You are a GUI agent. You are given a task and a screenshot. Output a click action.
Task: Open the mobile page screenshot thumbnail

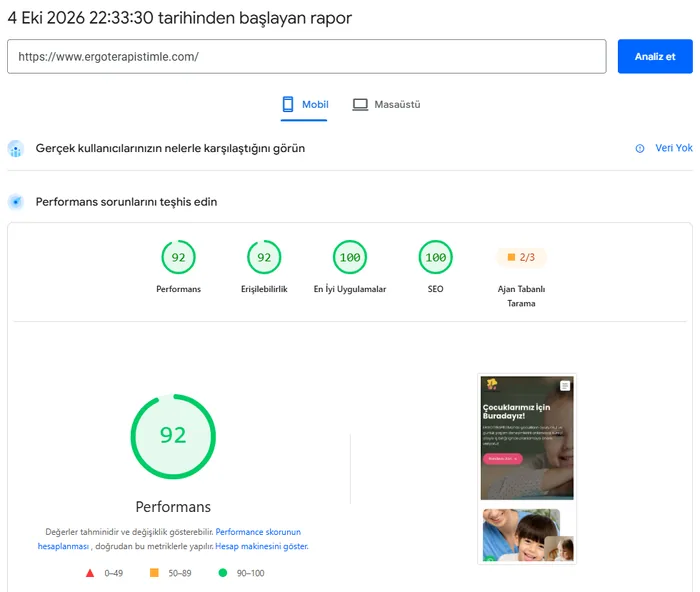click(x=527, y=469)
